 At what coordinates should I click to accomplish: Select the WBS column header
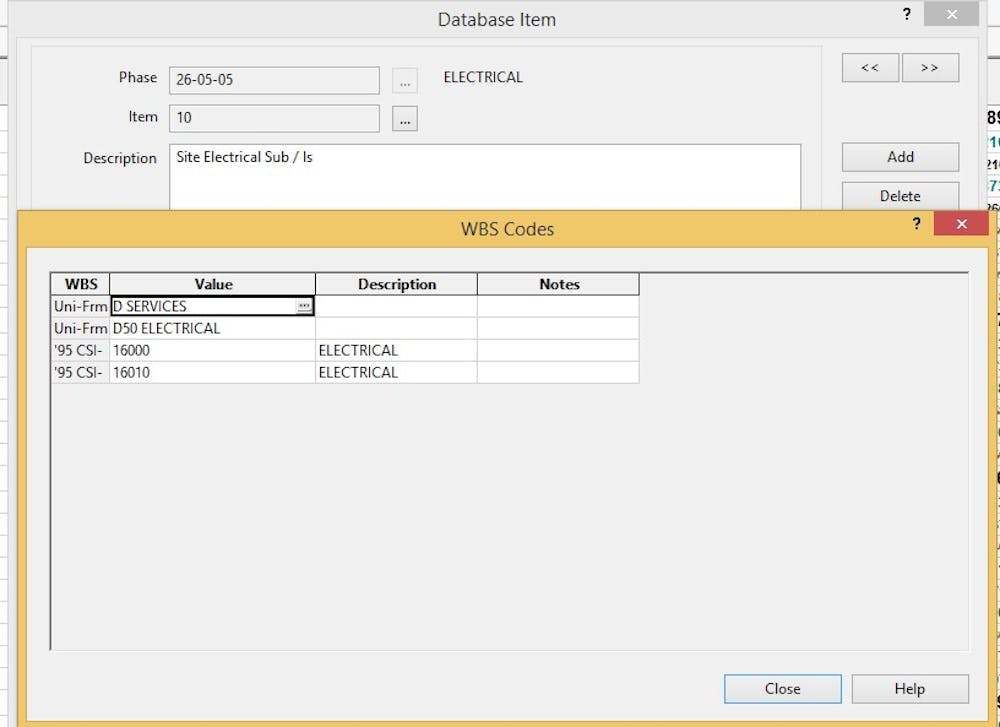point(80,284)
